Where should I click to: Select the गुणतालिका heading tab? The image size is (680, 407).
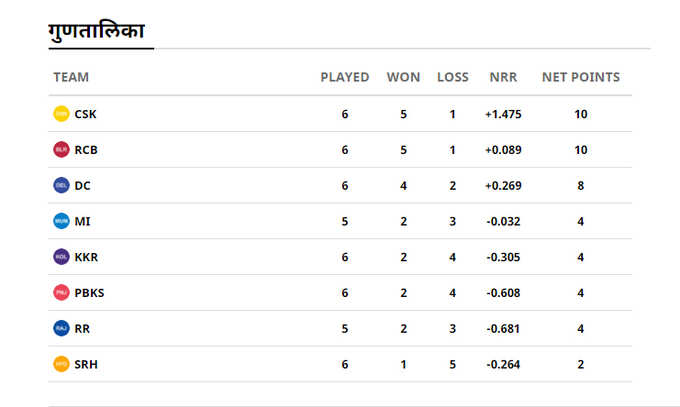pyautogui.click(x=96, y=32)
